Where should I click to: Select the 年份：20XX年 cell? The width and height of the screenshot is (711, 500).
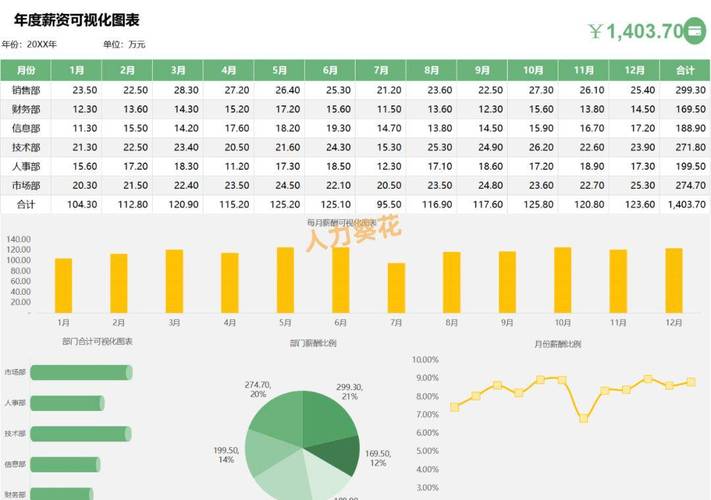click(x=30, y=45)
